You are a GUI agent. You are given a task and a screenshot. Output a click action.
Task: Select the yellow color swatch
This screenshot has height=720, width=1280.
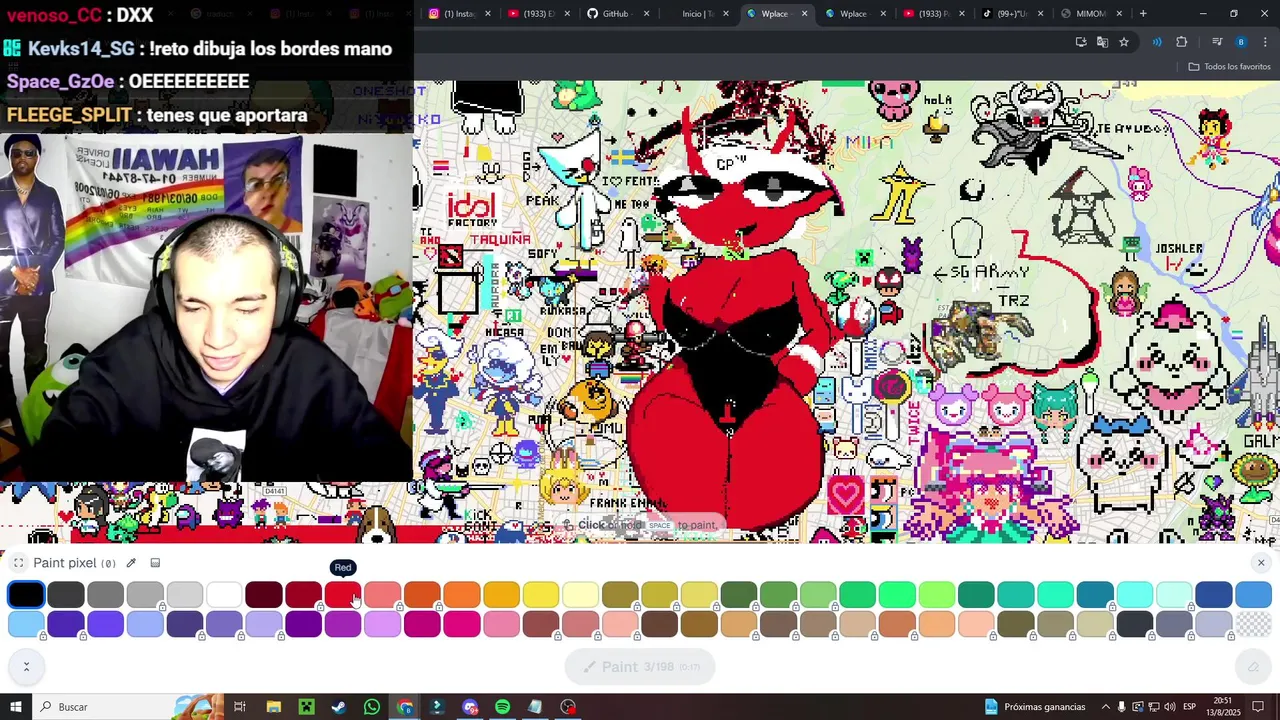(x=540, y=595)
